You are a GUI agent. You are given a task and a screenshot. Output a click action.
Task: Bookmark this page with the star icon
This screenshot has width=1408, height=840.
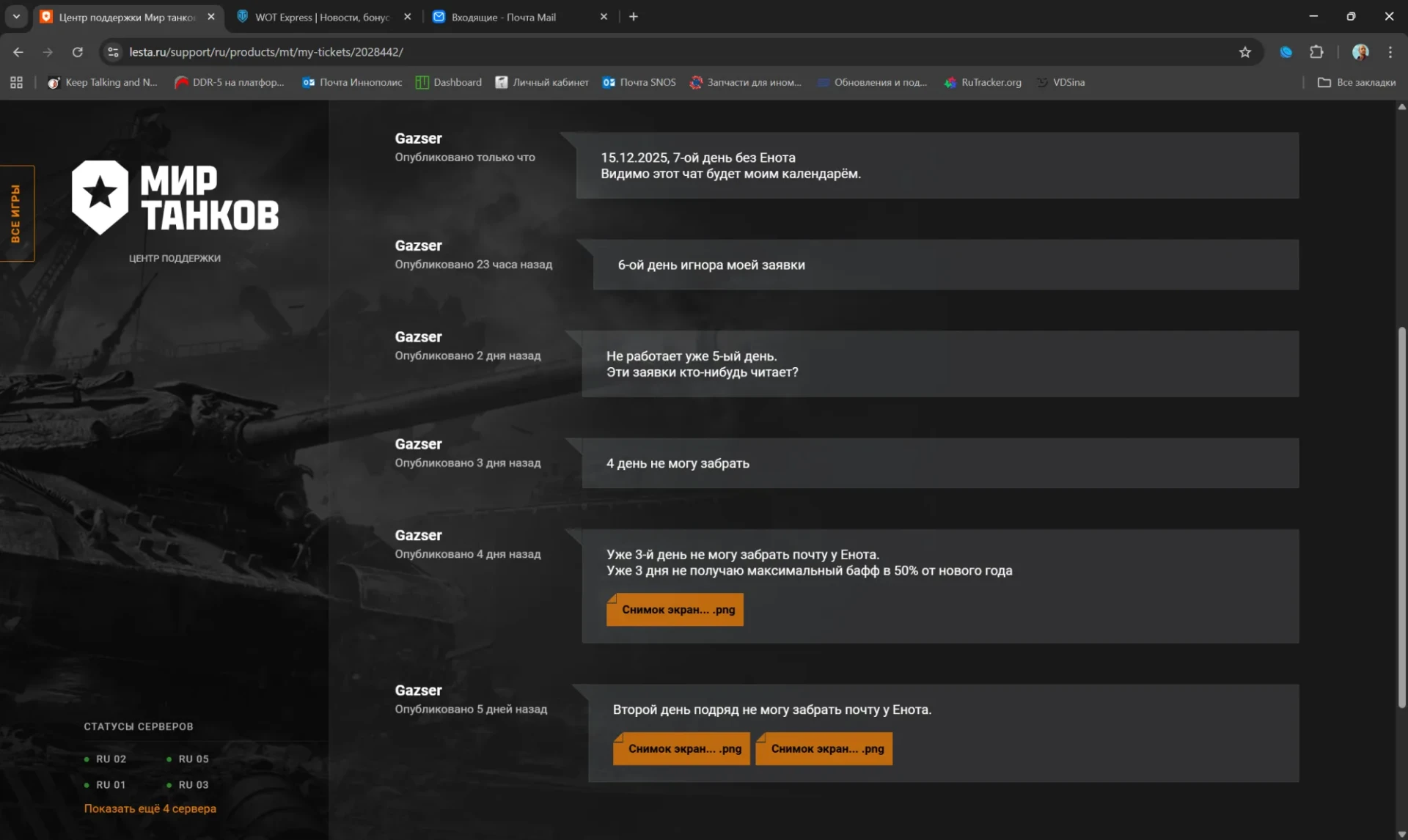pyautogui.click(x=1244, y=52)
